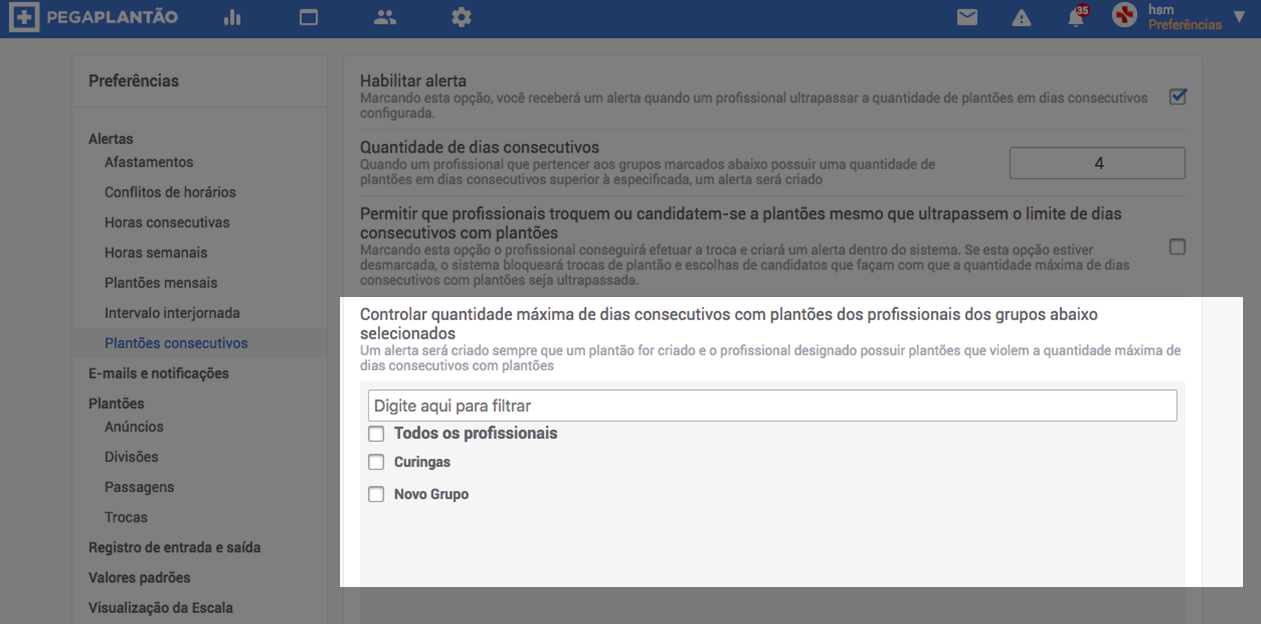Check the Todos os profissionais checkbox
The image size is (1261, 624).
[x=376, y=434]
